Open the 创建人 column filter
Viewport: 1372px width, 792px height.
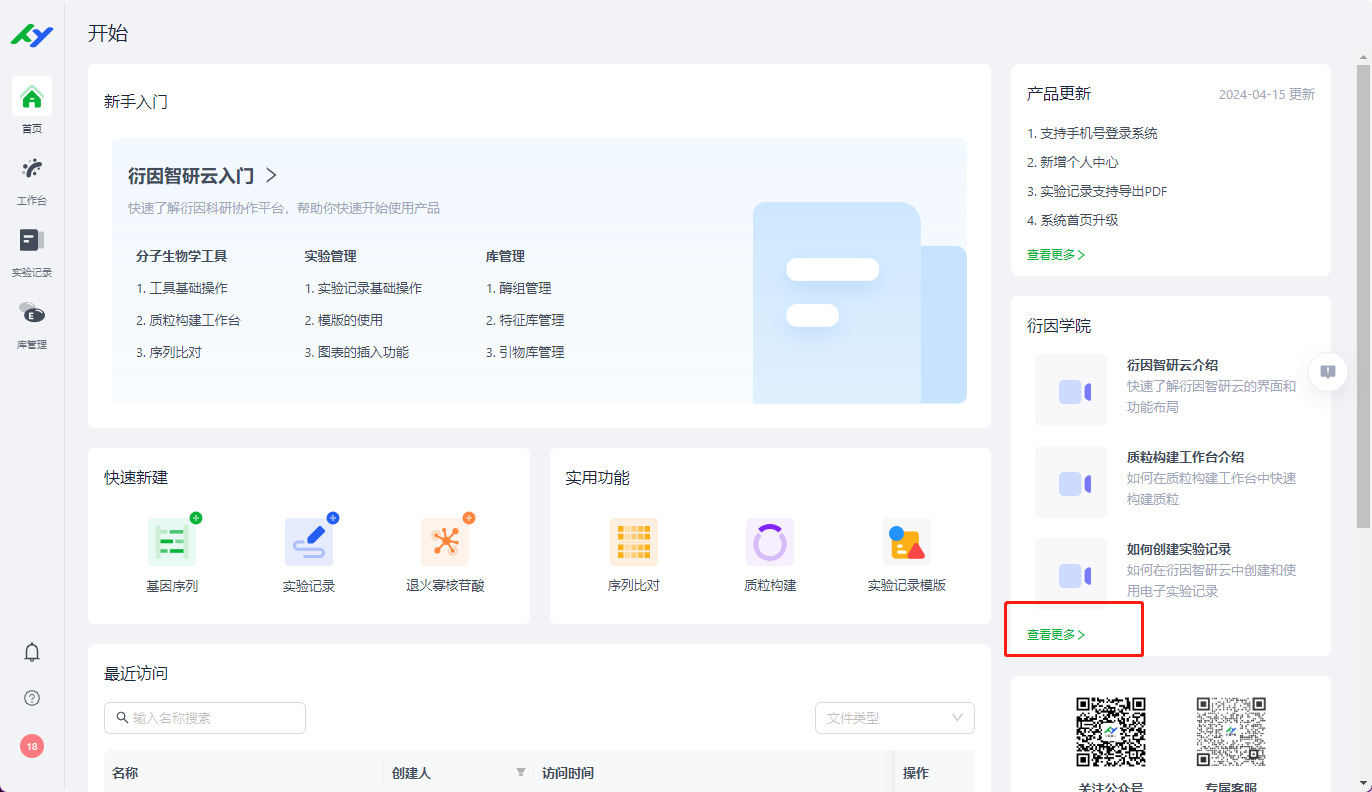click(x=521, y=772)
